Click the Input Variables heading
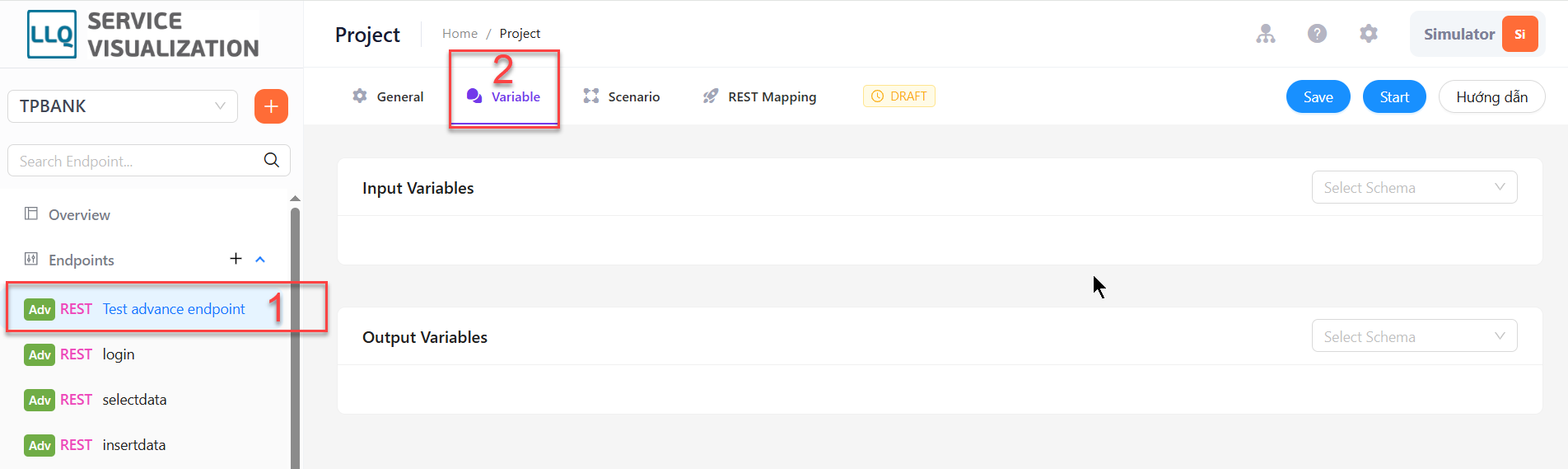The height and width of the screenshot is (469, 1568). pyautogui.click(x=418, y=188)
